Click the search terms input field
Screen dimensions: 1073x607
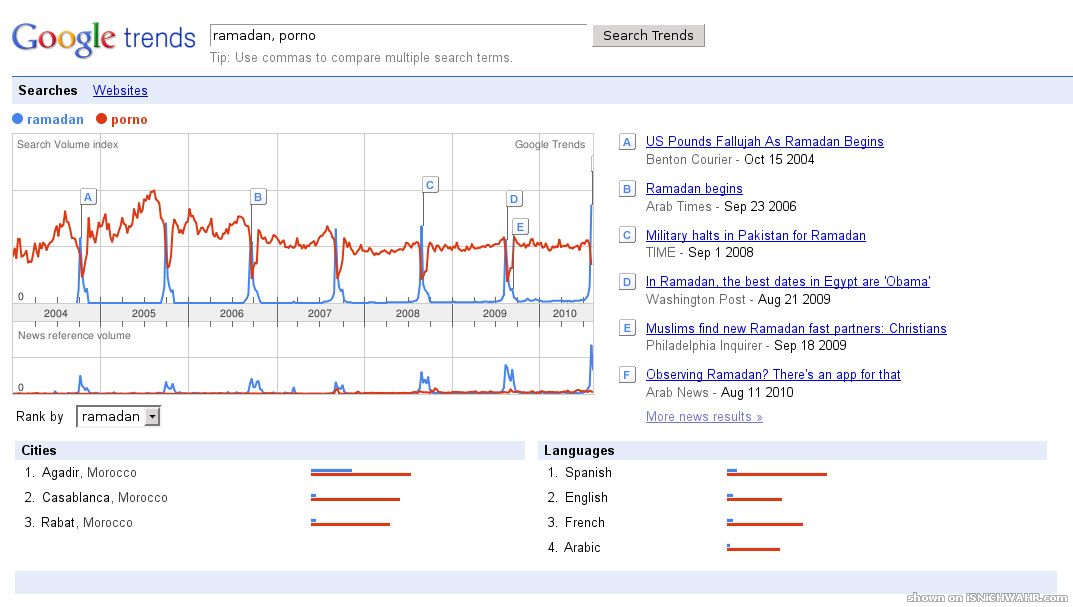[x=398, y=36]
